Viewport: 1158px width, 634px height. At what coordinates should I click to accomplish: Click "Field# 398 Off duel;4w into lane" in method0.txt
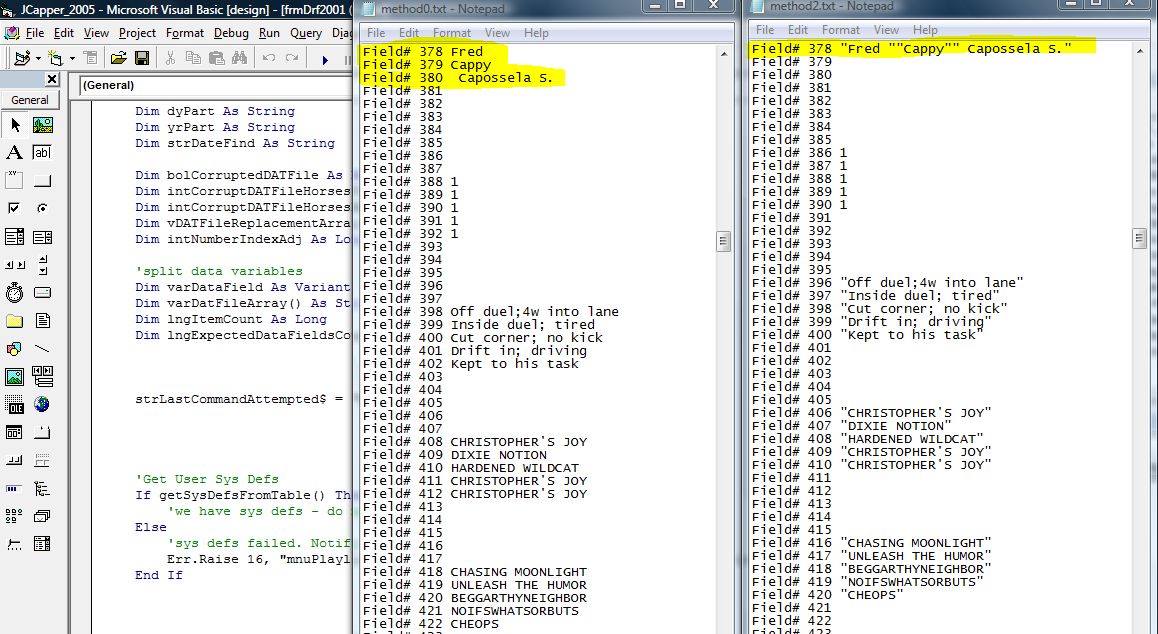[x=491, y=312]
